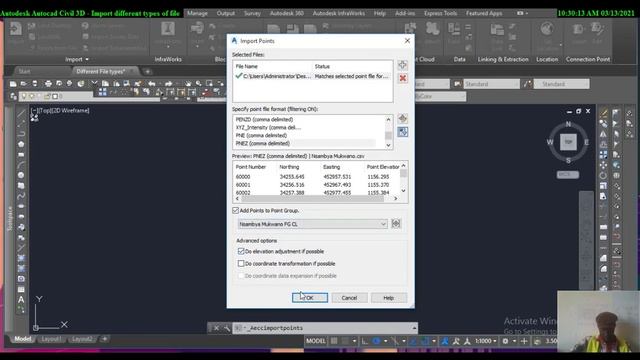
Task: Uncheck Do elevation adjustment if possible
Action: [241, 251]
